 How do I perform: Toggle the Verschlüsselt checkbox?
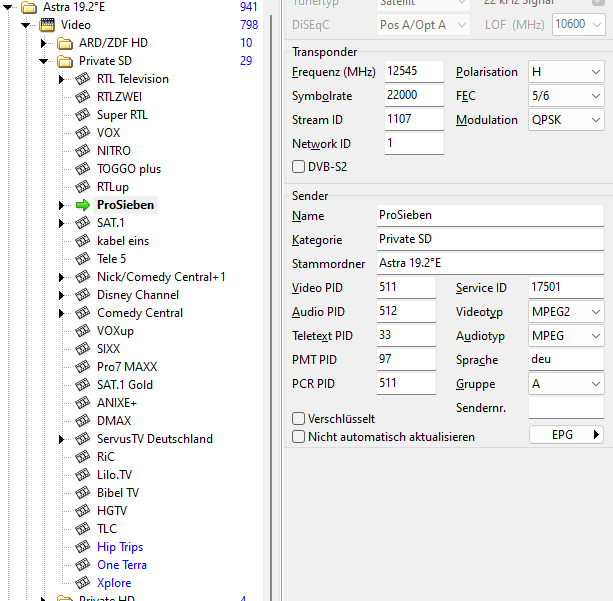click(x=298, y=419)
